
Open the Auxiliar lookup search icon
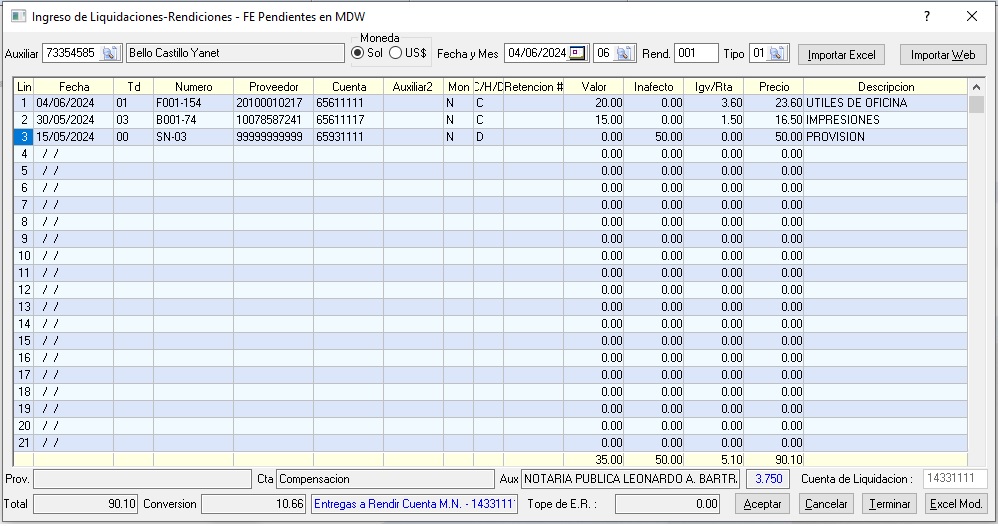pyautogui.click(x=110, y=54)
